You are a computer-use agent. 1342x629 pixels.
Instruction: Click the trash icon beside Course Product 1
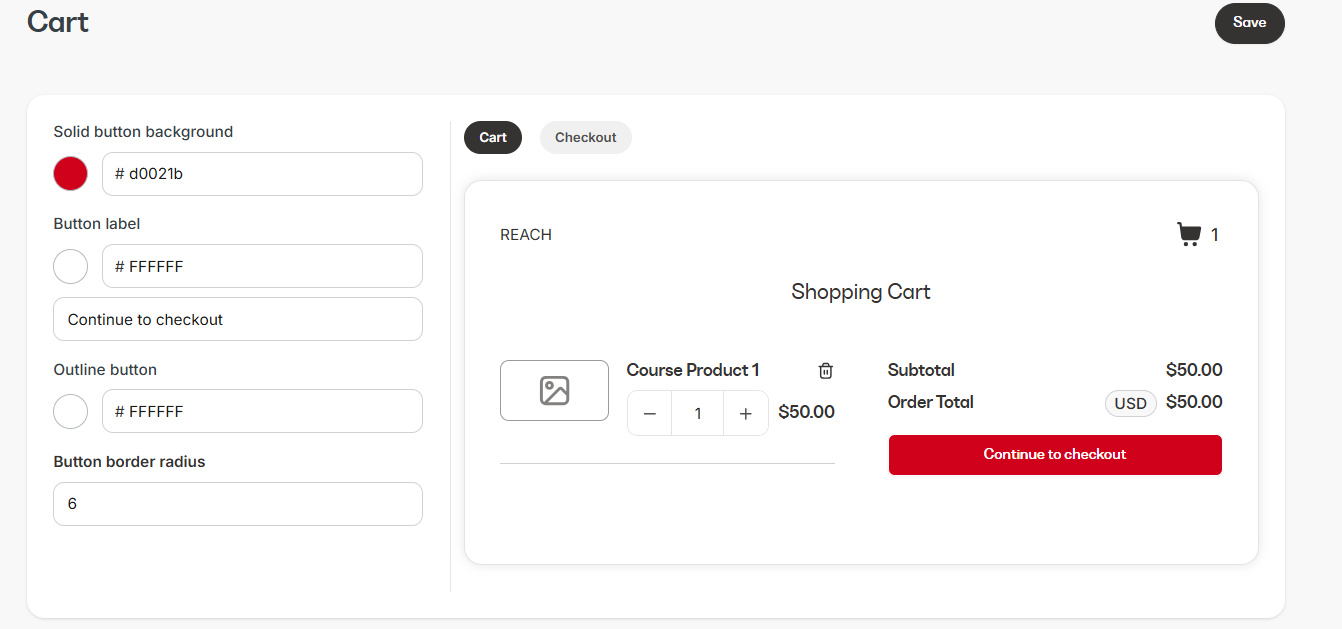(826, 371)
